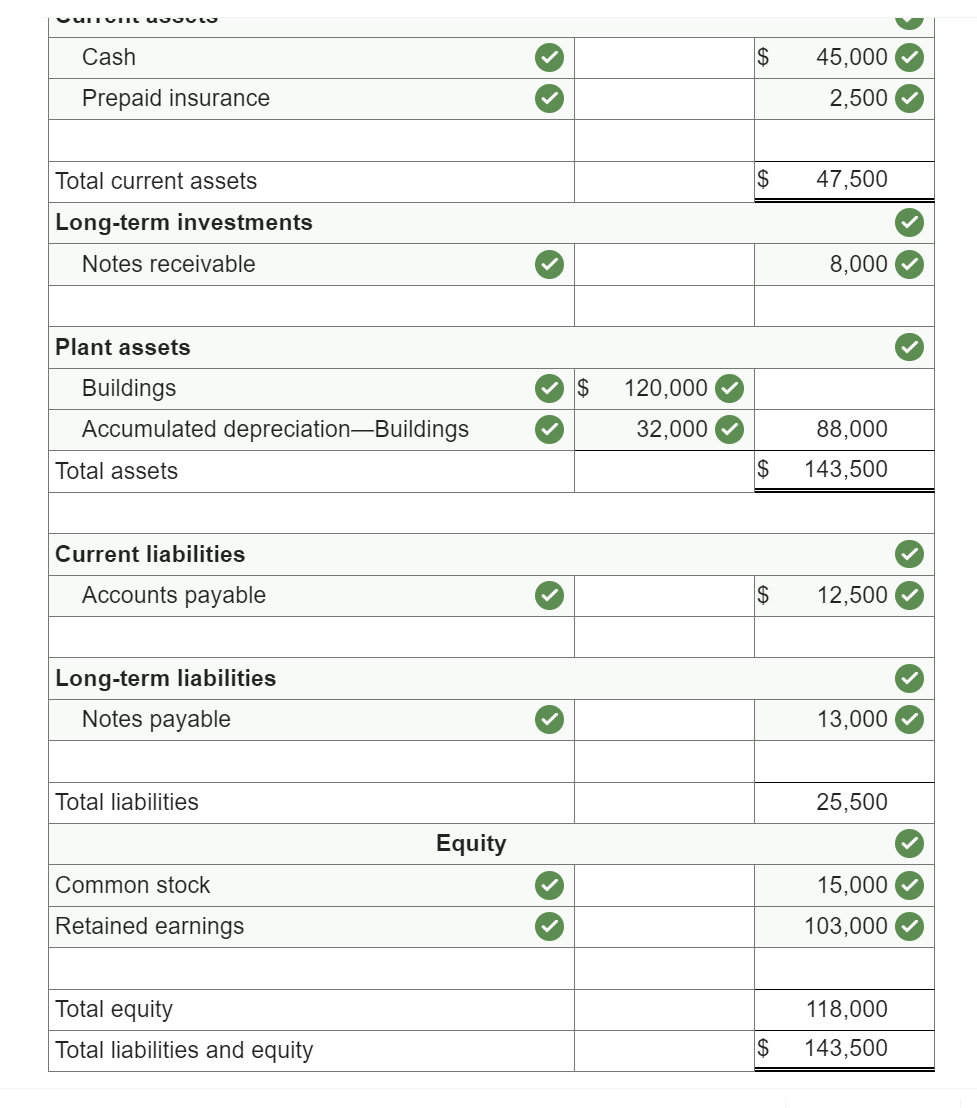Click the checkmark next to the 2,500 value
Image resolution: width=977 pixels, height=1108 pixels.
pyautogui.click(x=909, y=98)
